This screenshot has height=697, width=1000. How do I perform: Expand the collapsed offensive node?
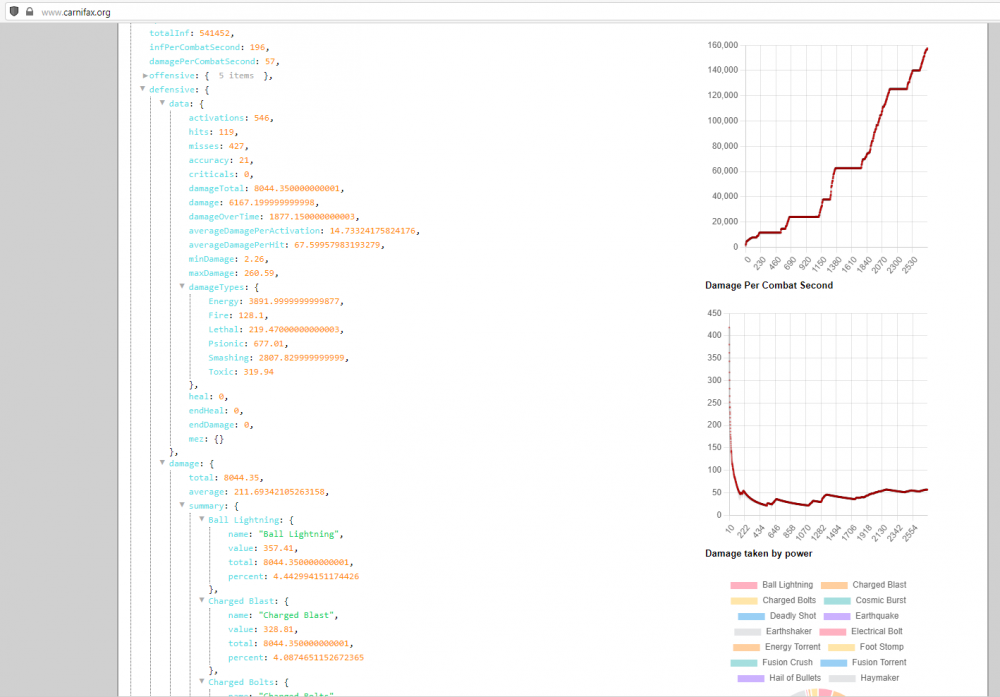pyautogui.click(x=145, y=75)
